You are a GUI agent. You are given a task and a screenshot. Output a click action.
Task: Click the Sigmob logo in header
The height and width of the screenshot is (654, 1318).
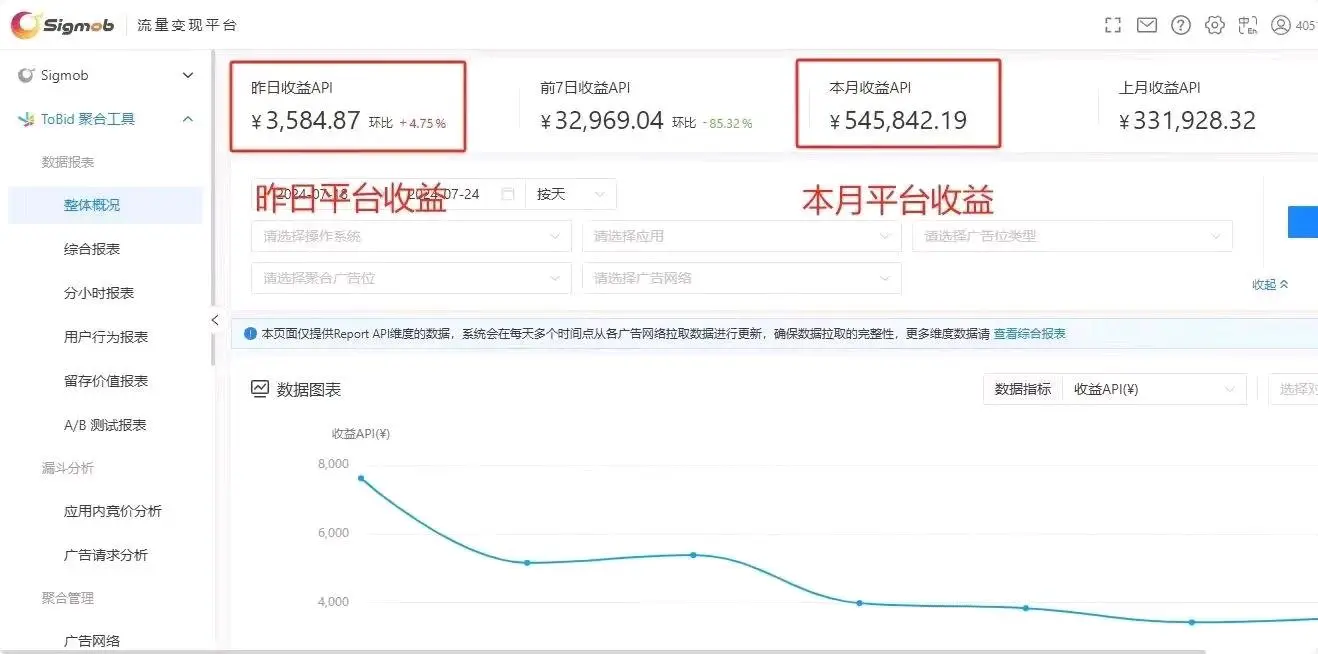coord(62,25)
